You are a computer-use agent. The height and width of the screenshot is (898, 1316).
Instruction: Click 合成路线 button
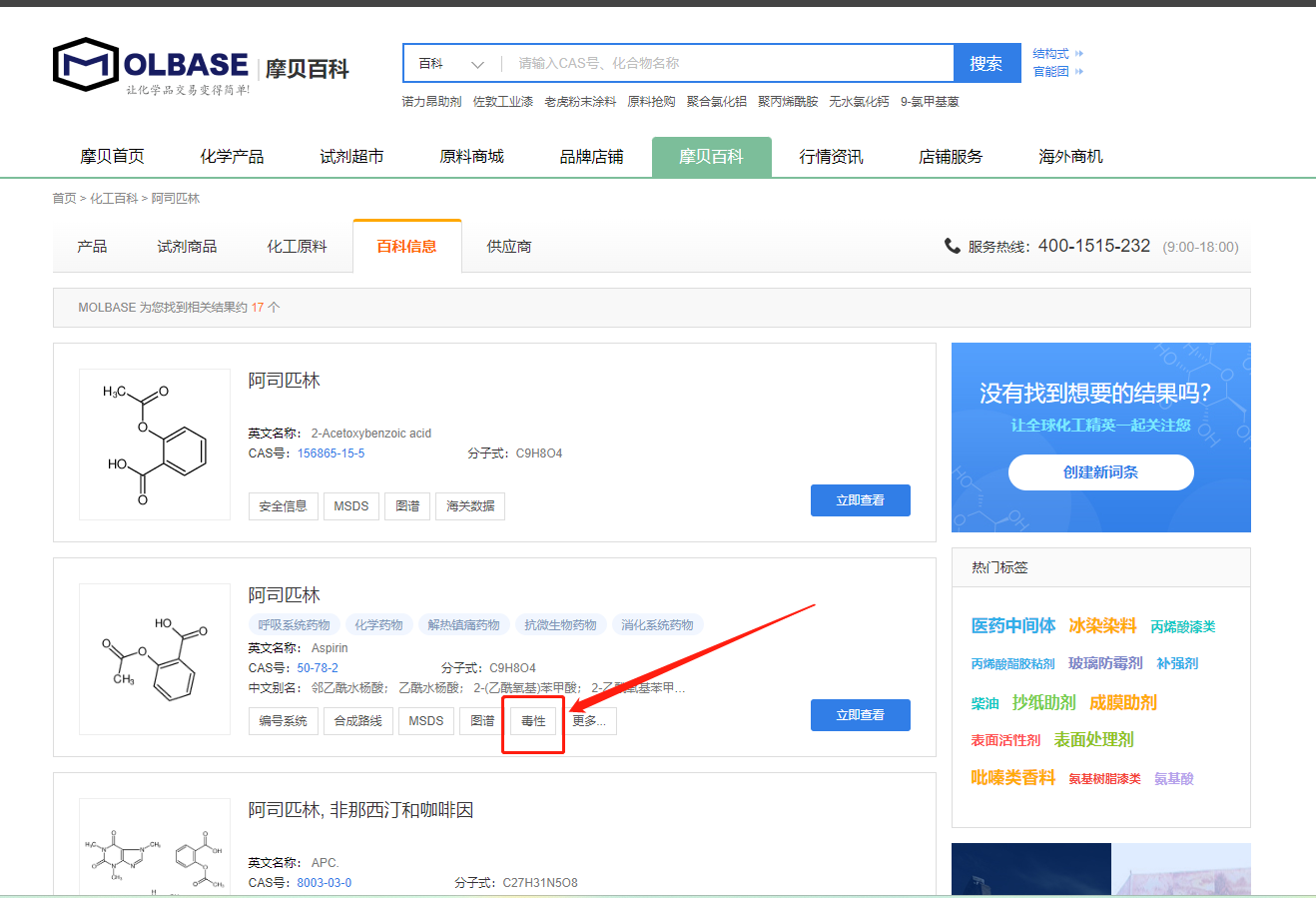(358, 721)
